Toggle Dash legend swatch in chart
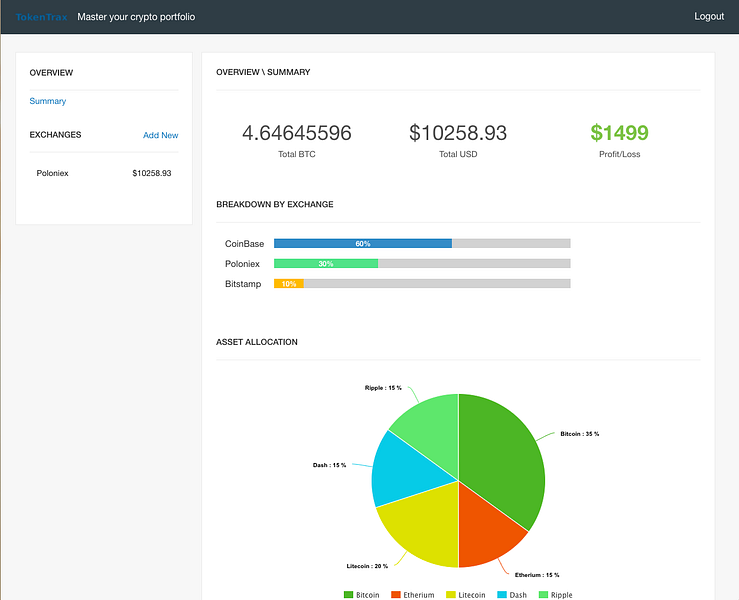This screenshot has height=600, width=739. point(502,595)
